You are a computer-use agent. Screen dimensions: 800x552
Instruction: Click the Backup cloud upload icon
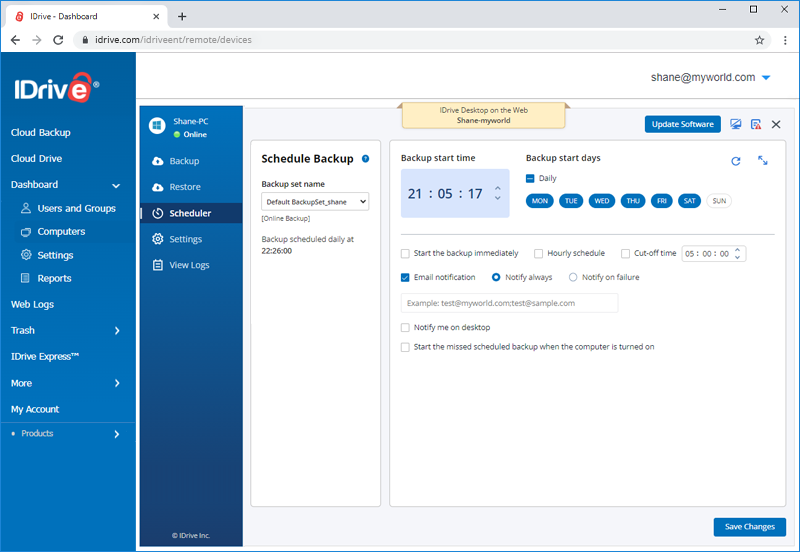tap(158, 161)
